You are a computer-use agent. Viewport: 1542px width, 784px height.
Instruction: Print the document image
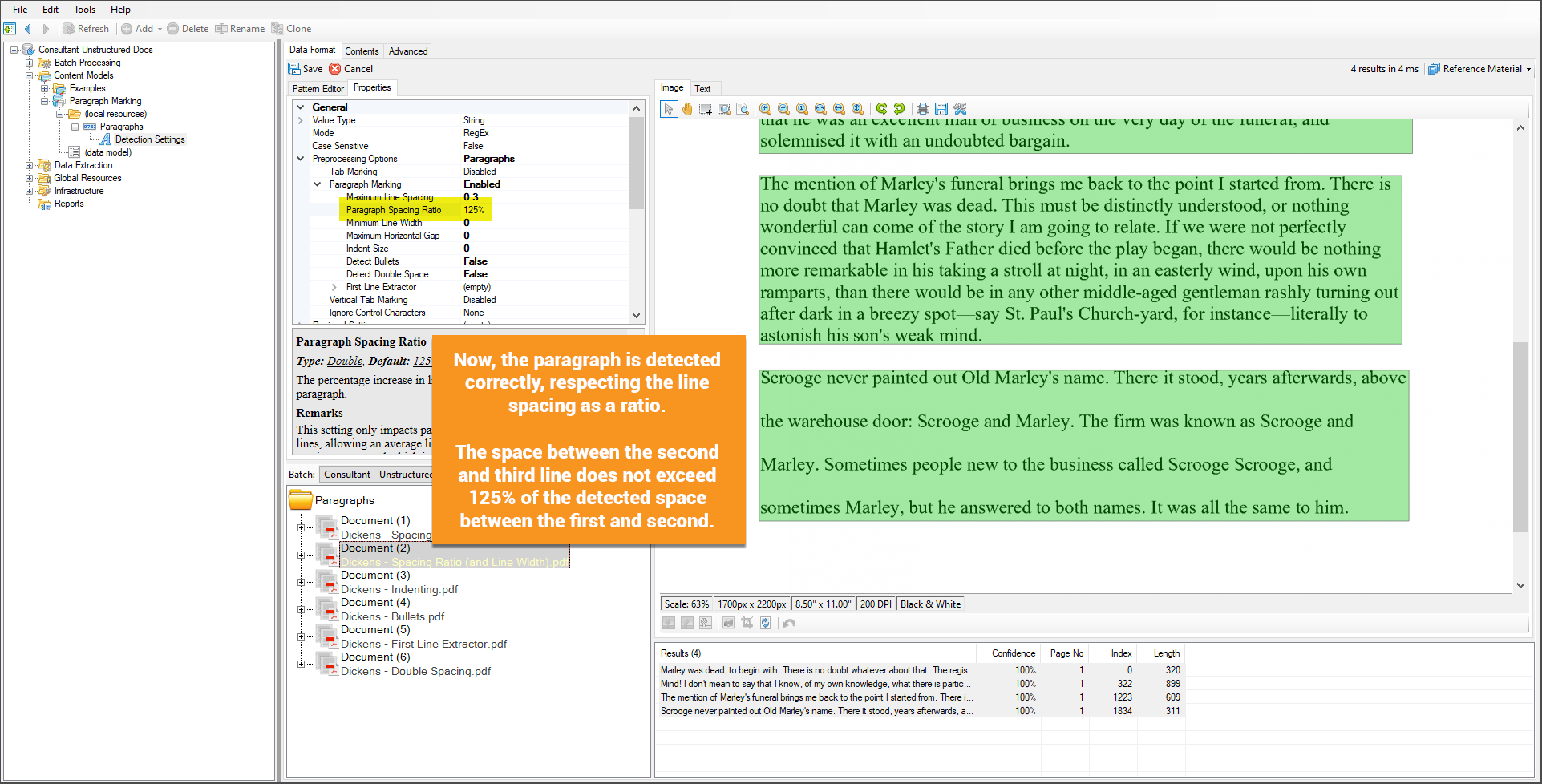(923, 109)
